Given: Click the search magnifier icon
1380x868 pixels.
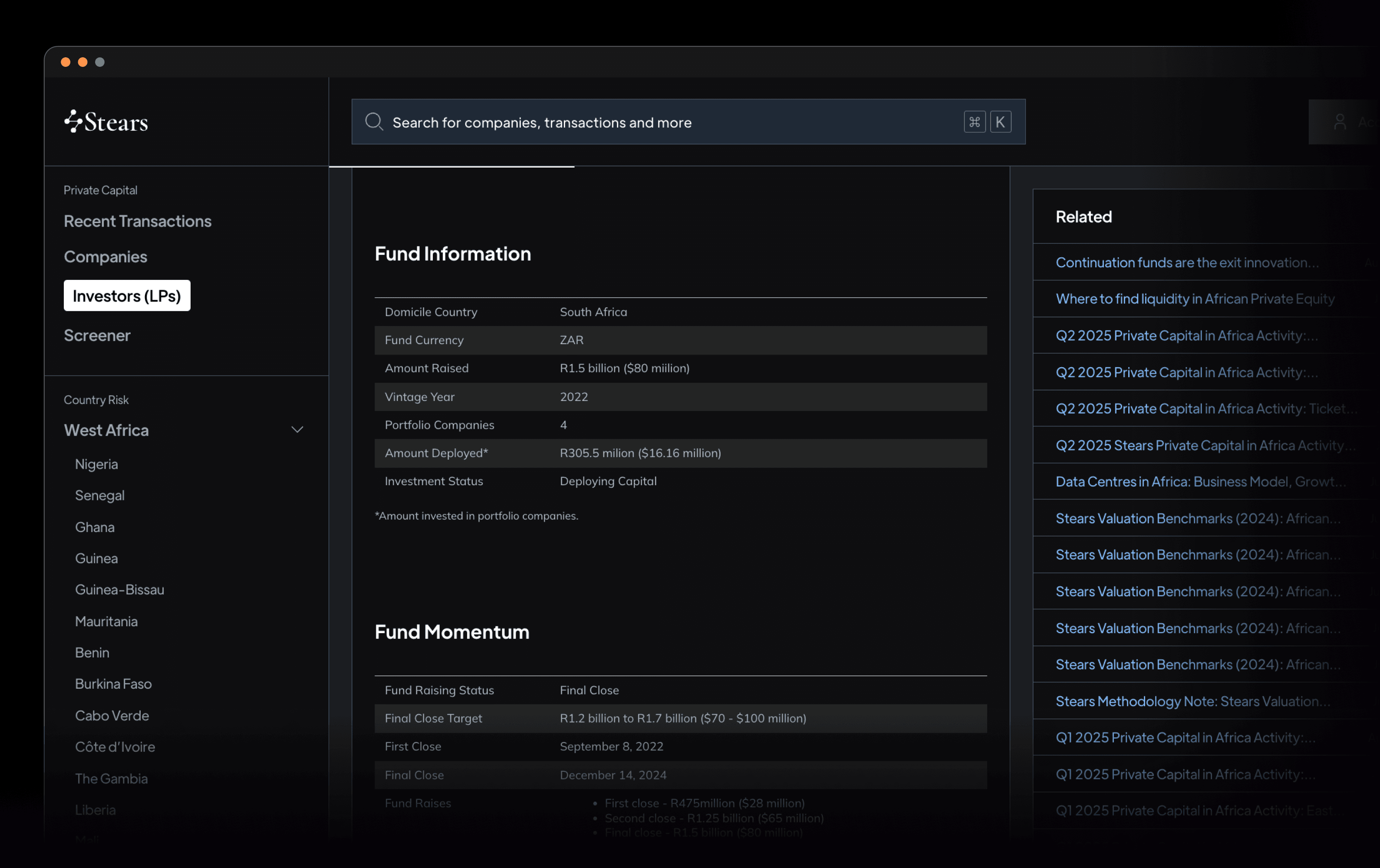Looking at the screenshot, I should 374,122.
